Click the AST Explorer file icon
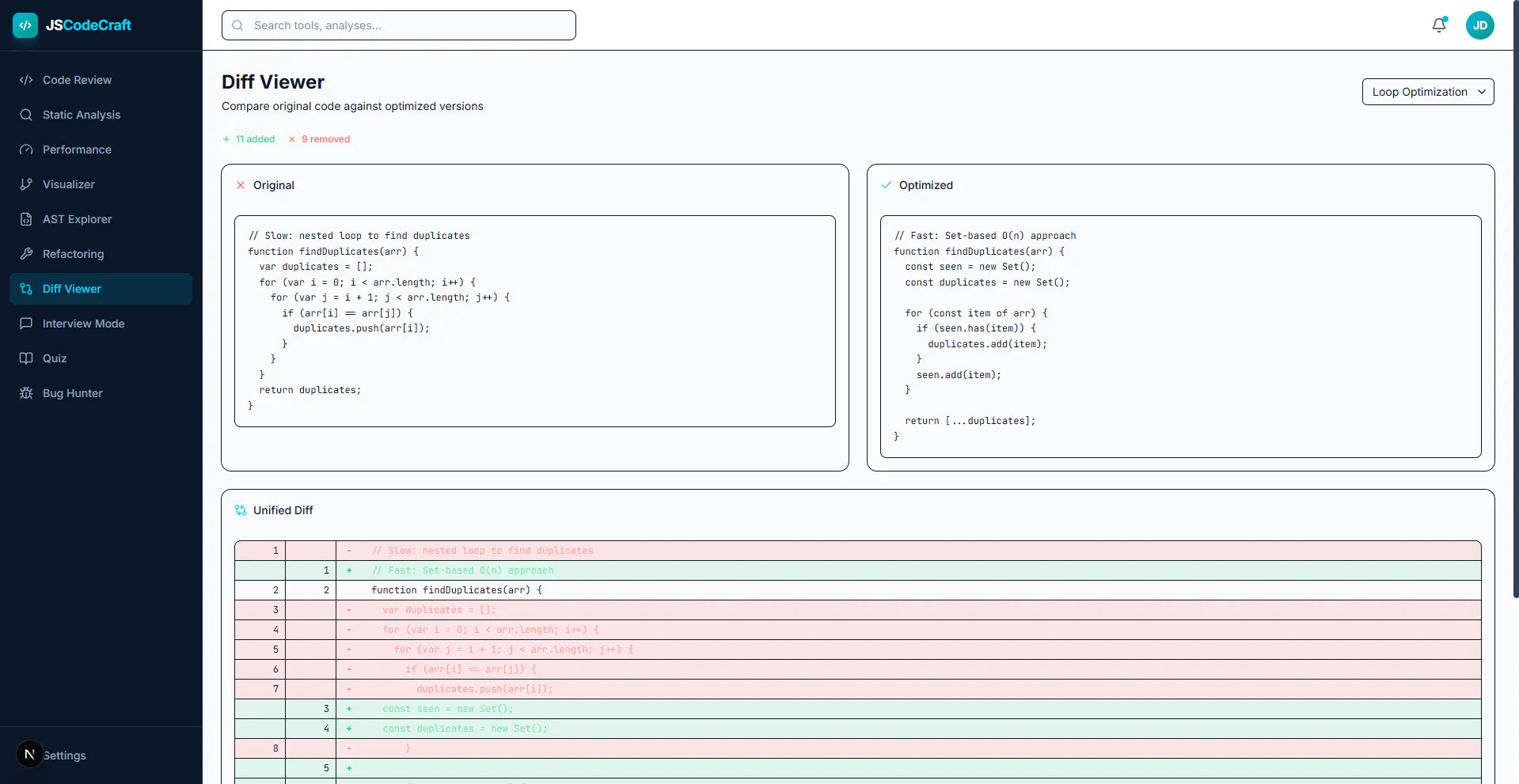Image resolution: width=1519 pixels, height=784 pixels. [26, 219]
